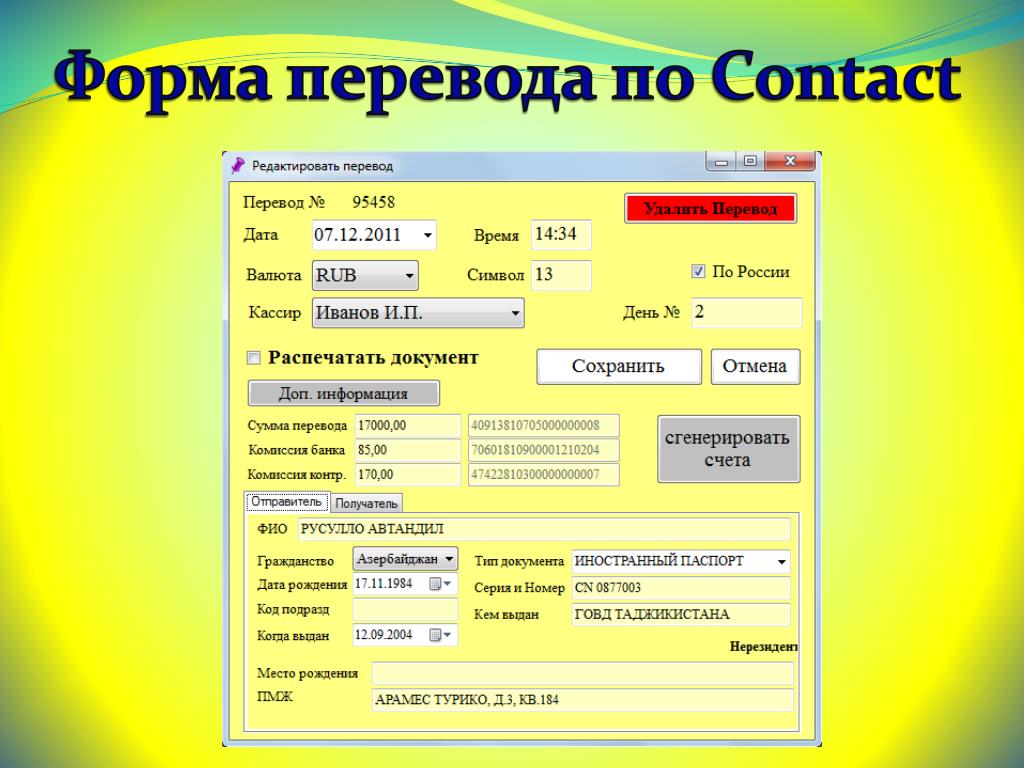Expand the Дата dropdown 07.12.2011
Image resolution: width=1024 pixels, height=768 pixels.
pos(427,235)
